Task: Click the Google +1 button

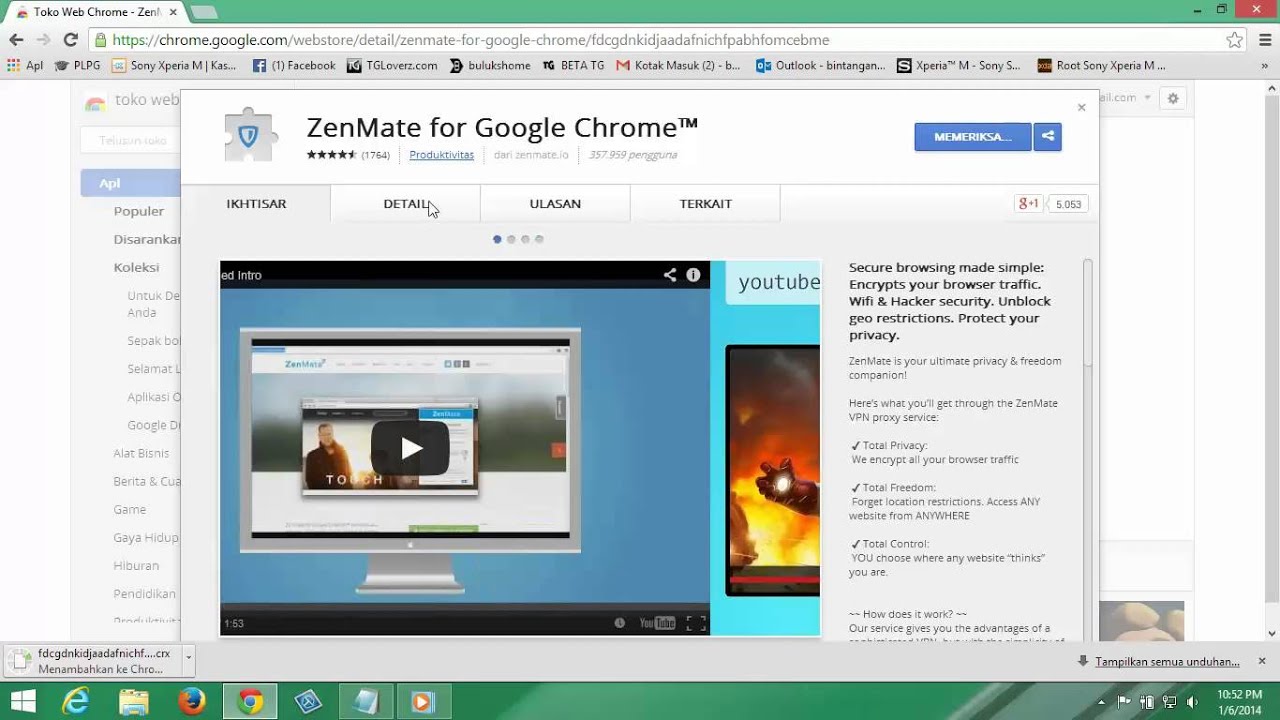Action: point(1029,204)
